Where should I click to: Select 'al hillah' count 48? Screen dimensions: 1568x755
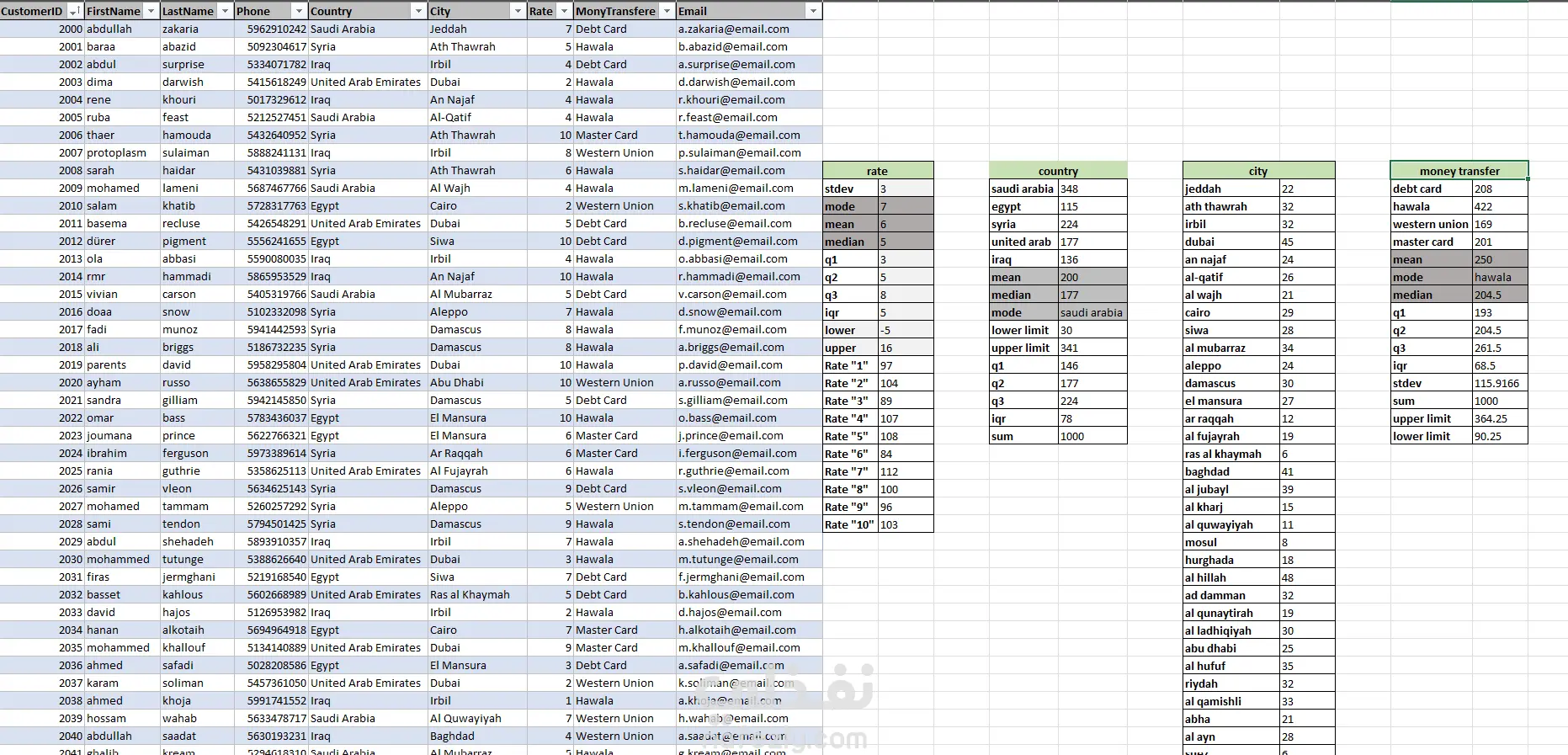[x=1307, y=577]
